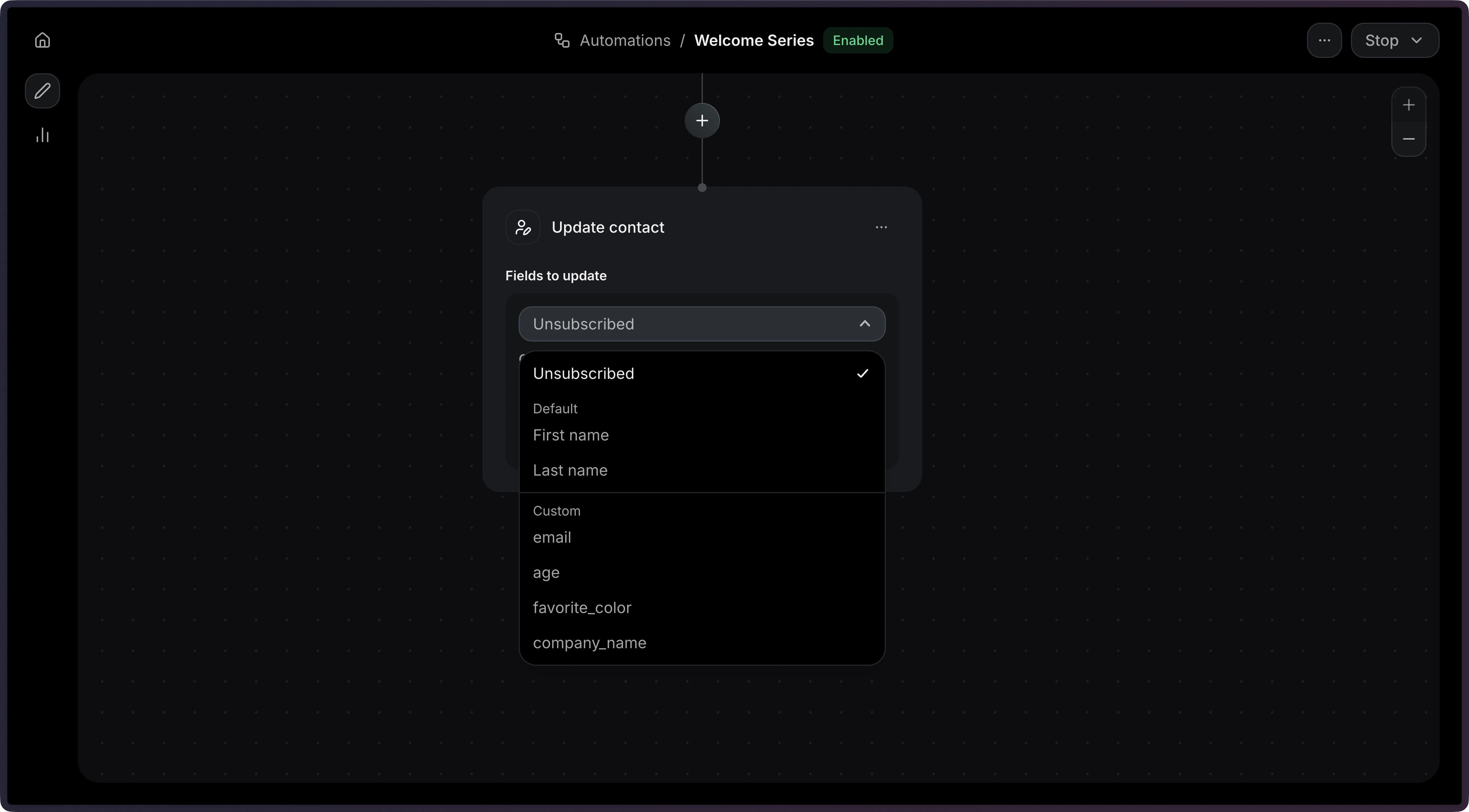Choose the email custom field
The height and width of the screenshot is (812, 1469).
[552, 537]
